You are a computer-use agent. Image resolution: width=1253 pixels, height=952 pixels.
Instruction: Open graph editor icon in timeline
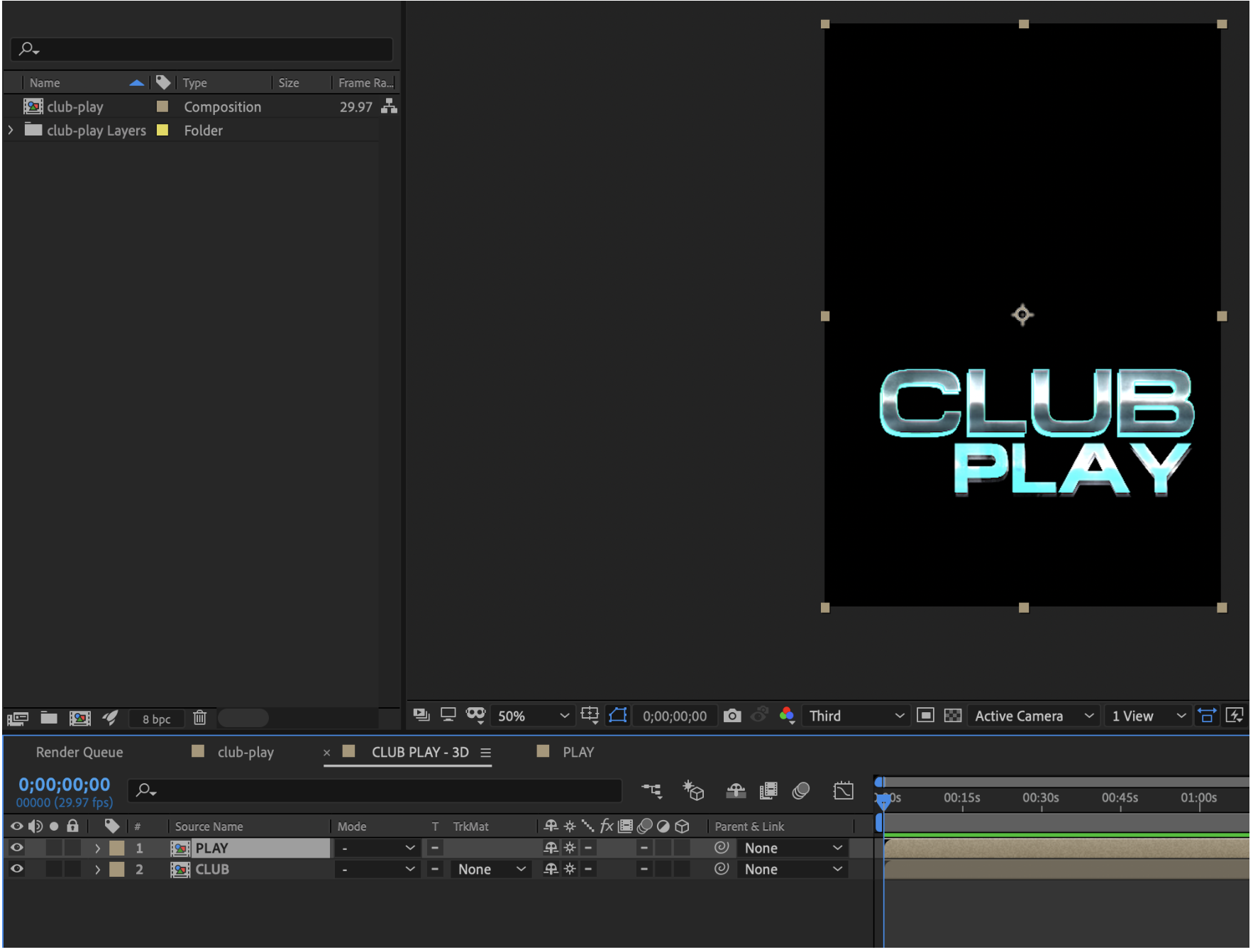pyautogui.click(x=844, y=790)
